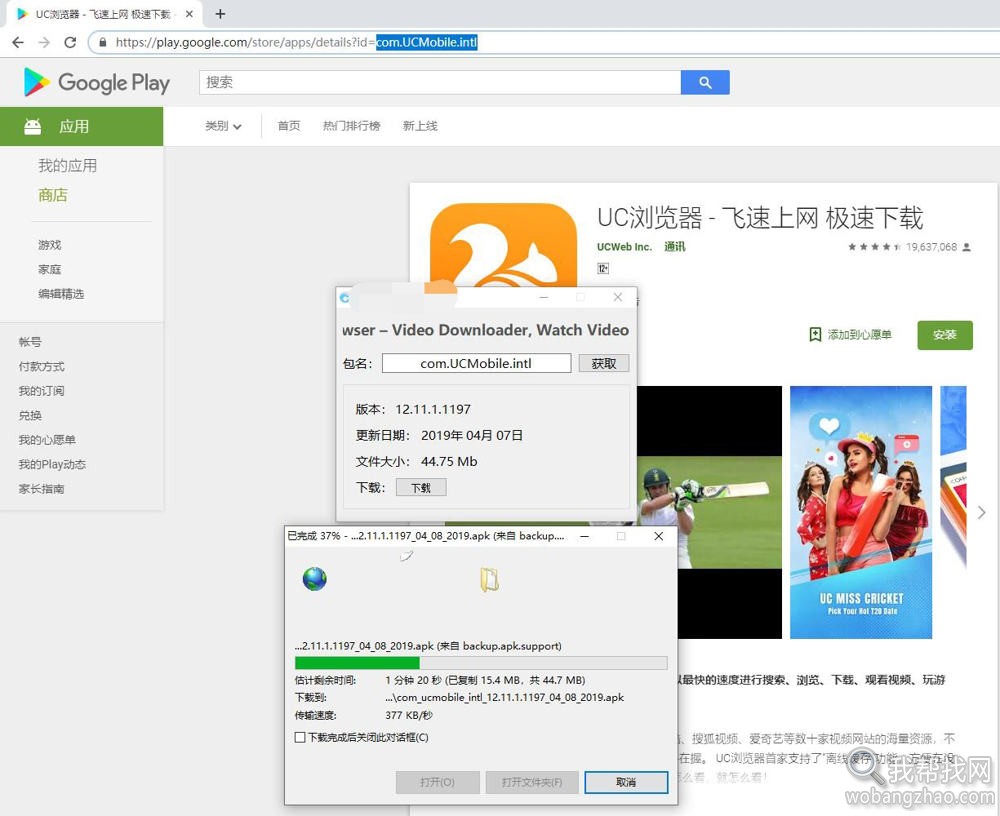Click the 包名 package name input field
Image resolution: width=1000 pixels, height=816 pixels.
pyautogui.click(x=476, y=363)
